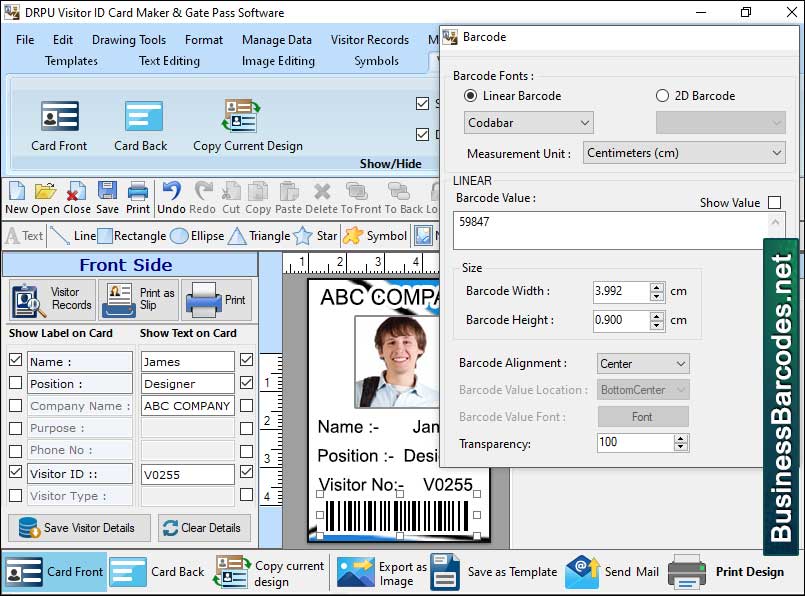Check the Show Value barcode option
The width and height of the screenshot is (805, 596).
(777, 202)
